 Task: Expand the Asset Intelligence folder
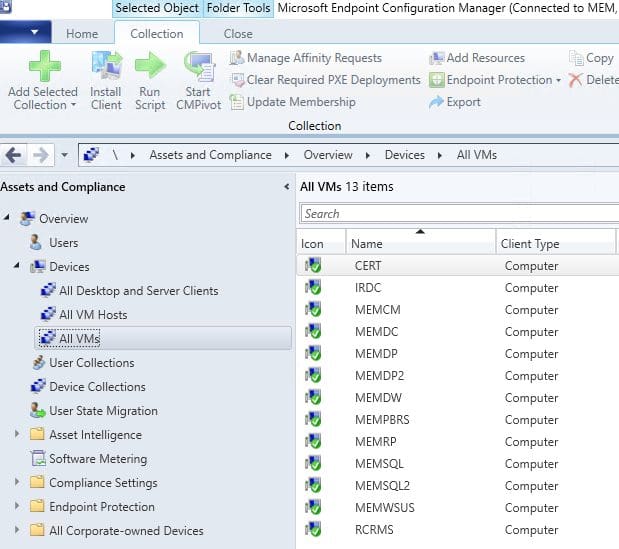click(17, 434)
